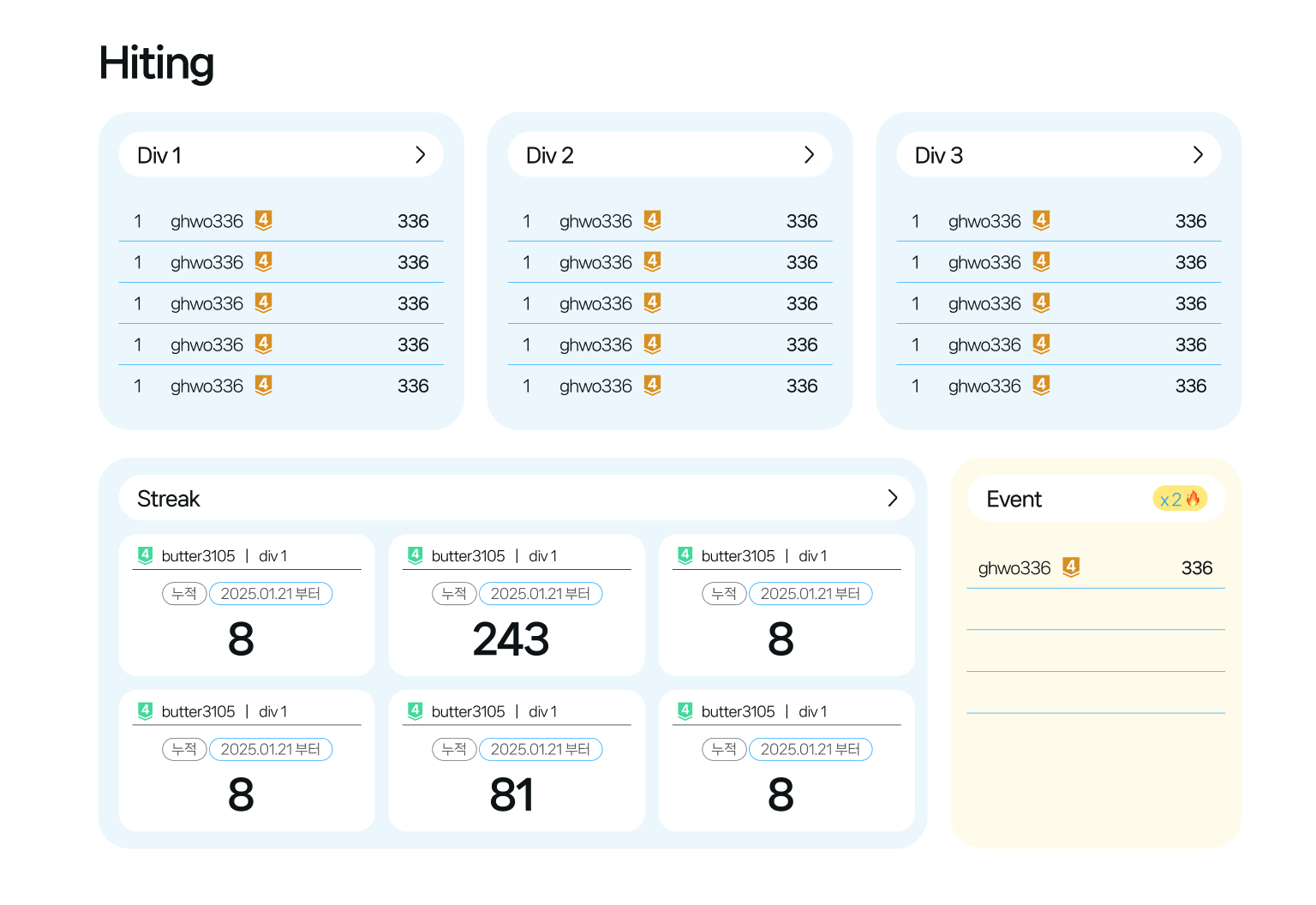
Task: Click the 누적 tag on the 243 streak card
Action: pos(454,593)
